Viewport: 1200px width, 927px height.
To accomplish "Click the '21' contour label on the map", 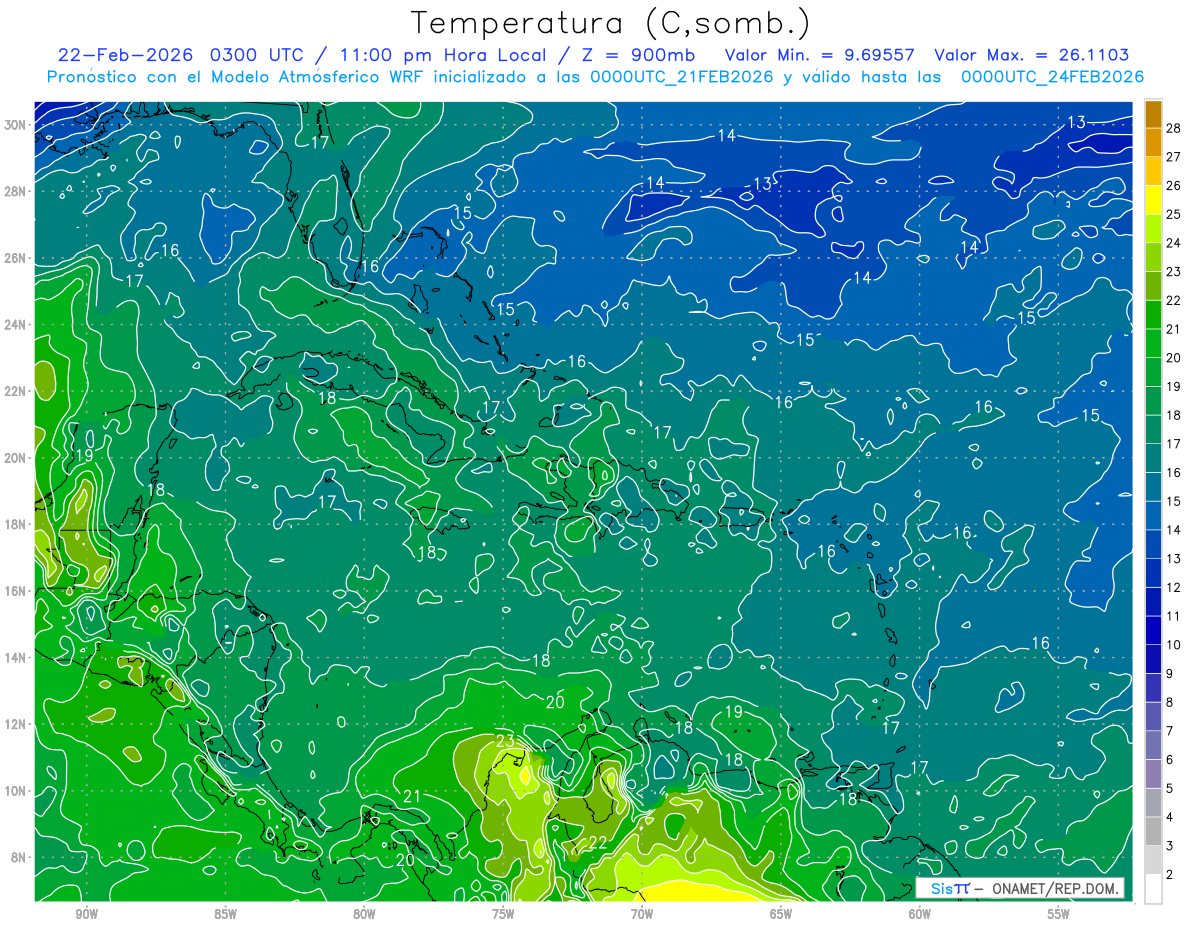I will [x=412, y=796].
